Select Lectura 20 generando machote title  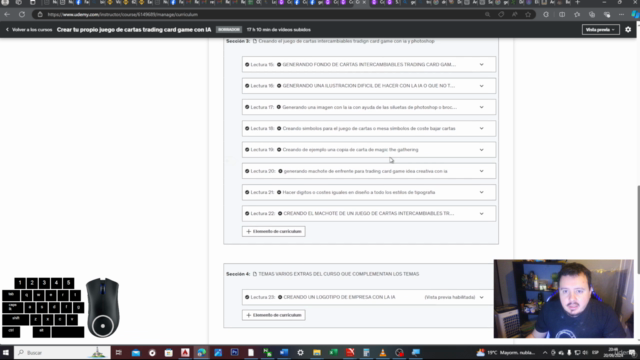click(x=365, y=171)
